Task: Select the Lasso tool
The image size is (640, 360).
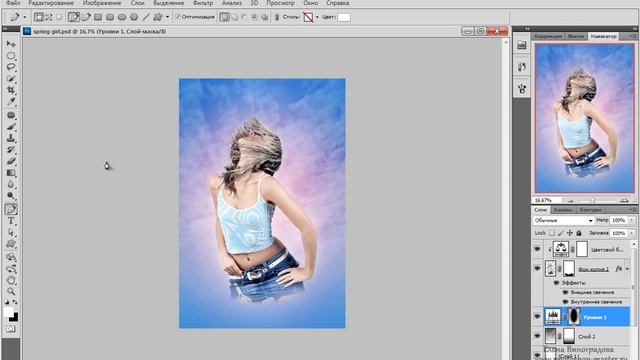Action: (11, 67)
